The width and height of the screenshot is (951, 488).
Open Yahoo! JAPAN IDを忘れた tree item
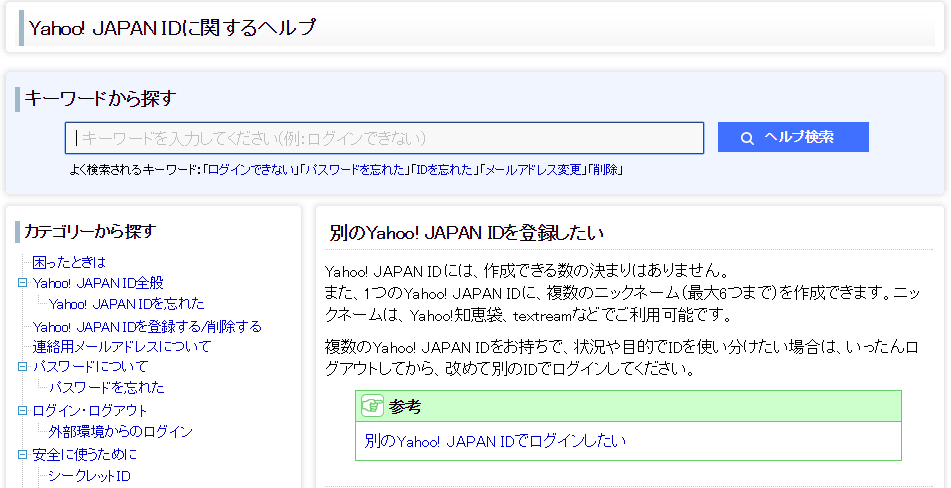coord(127,304)
